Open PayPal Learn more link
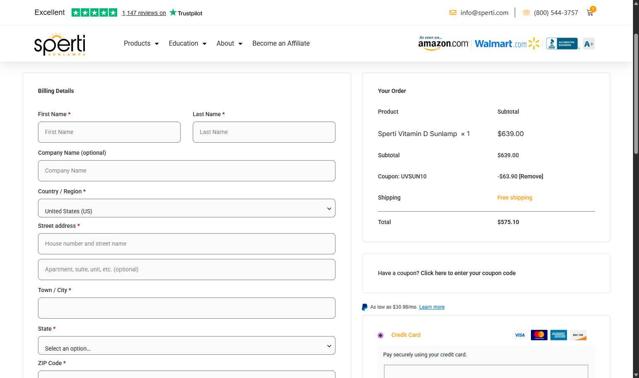 [432, 307]
